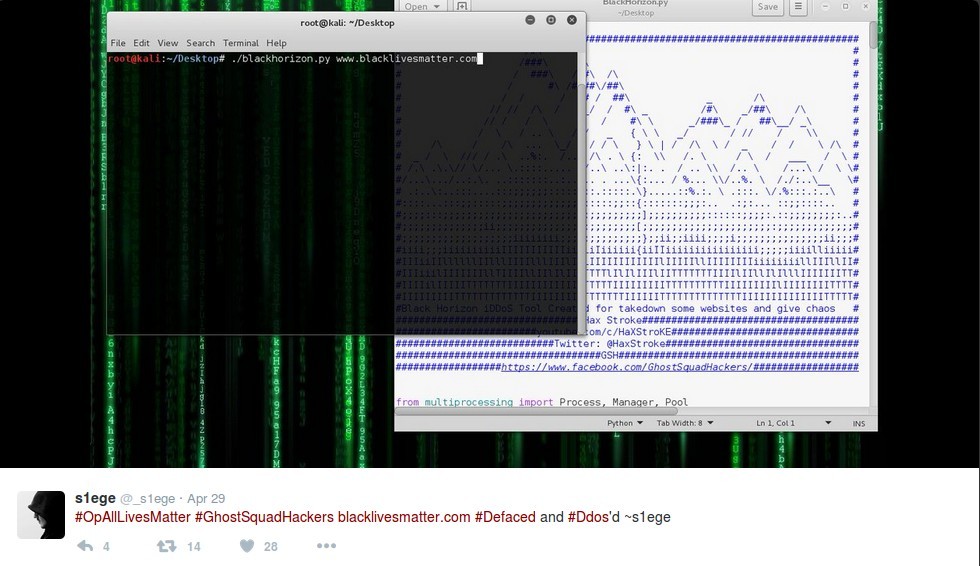Click the reply arrow icon on tweet

86,546
